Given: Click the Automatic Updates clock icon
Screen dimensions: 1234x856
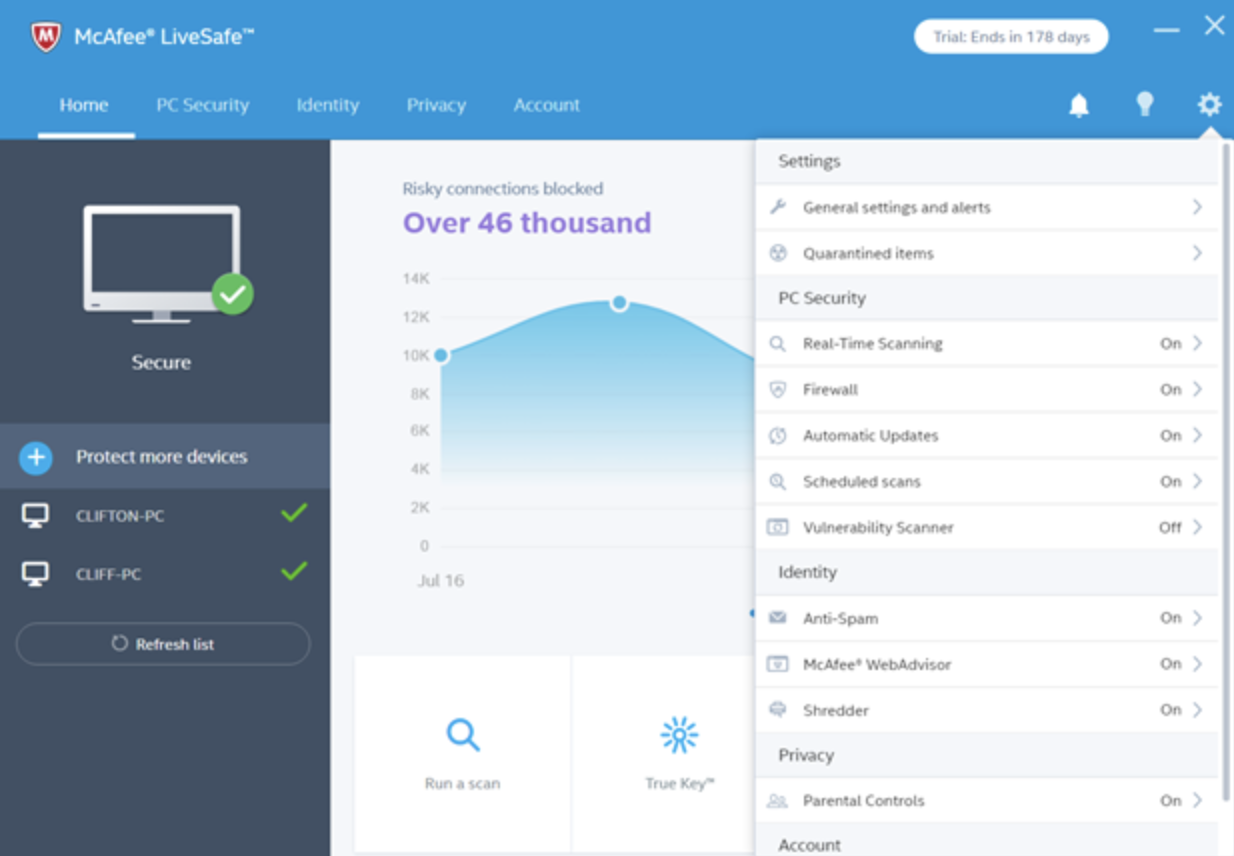Looking at the screenshot, I should pos(778,436).
